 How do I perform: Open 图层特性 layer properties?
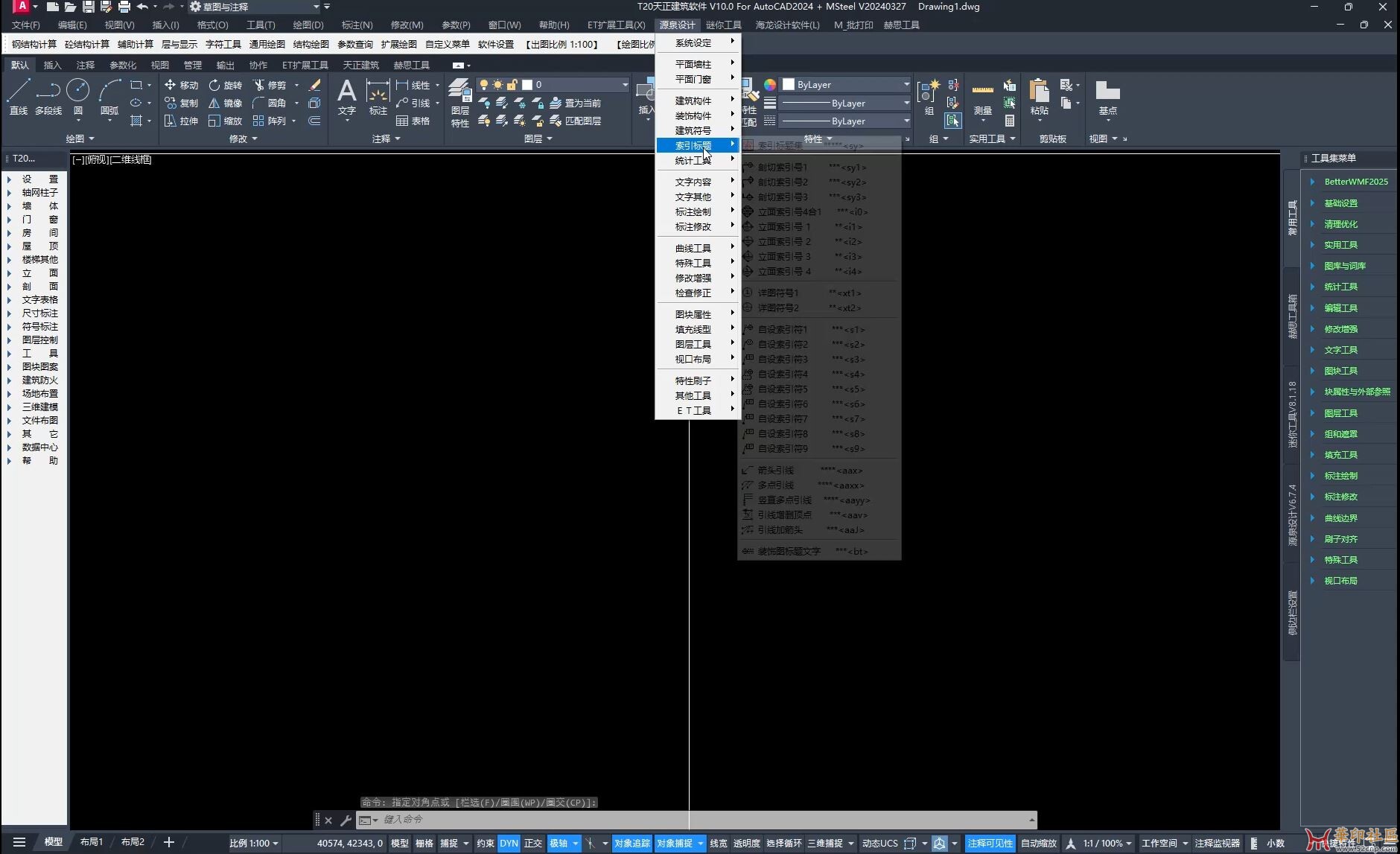click(x=460, y=103)
